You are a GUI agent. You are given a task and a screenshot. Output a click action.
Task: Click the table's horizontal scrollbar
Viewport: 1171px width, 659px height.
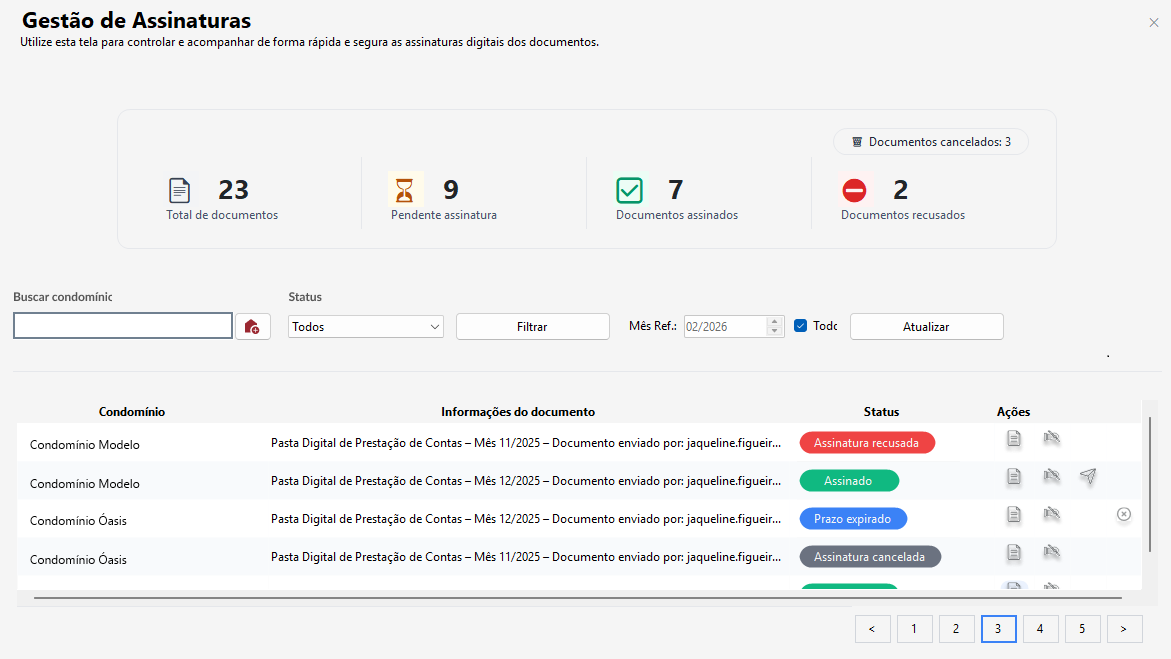578,598
